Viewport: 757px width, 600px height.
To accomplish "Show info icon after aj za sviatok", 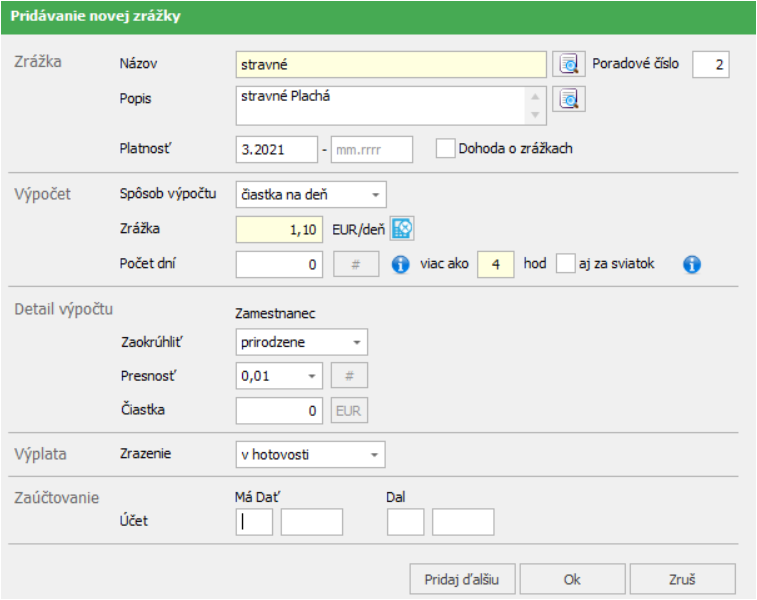I will point(692,265).
